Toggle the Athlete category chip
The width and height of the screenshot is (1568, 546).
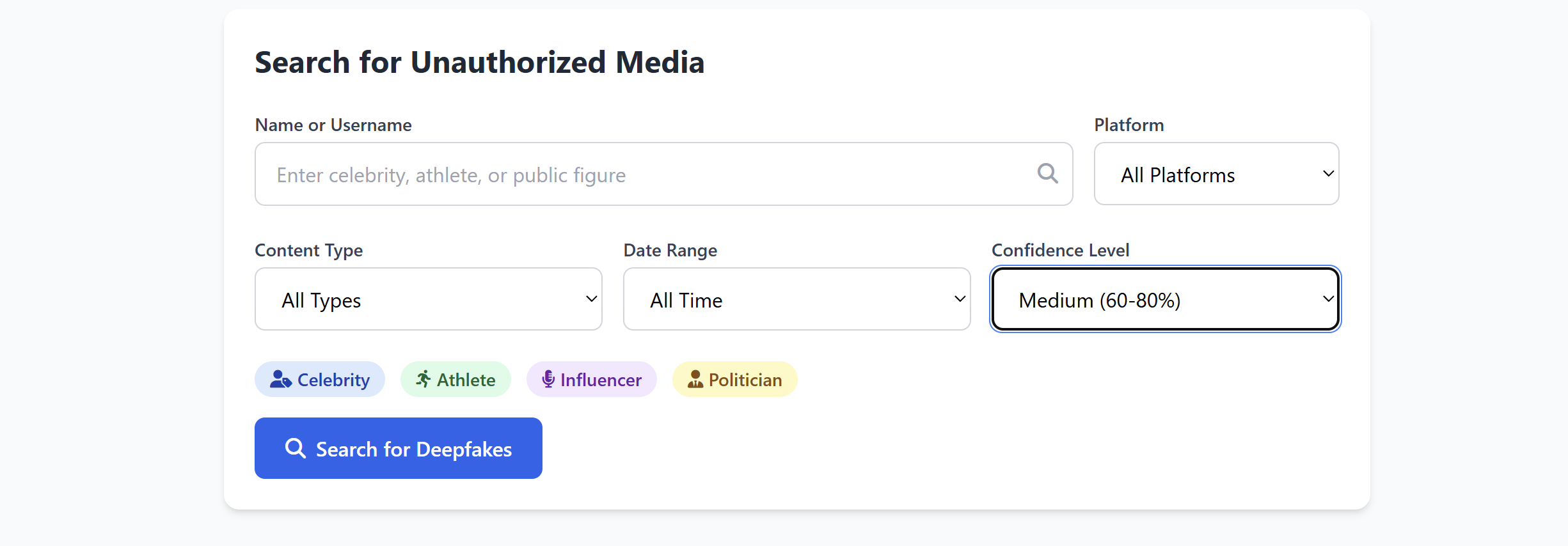tap(455, 380)
